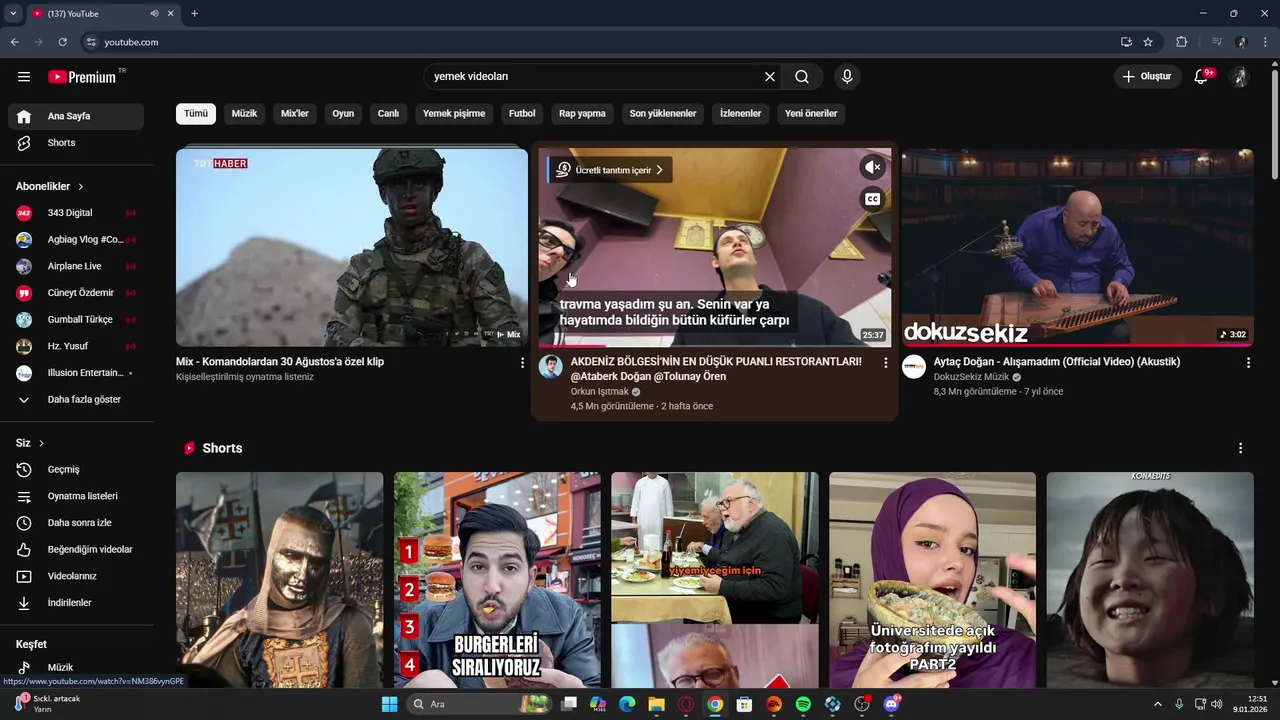This screenshot has height=720, width=1280.
Task: Select the Tümü filter chip
Action: [x=196, y=113]
